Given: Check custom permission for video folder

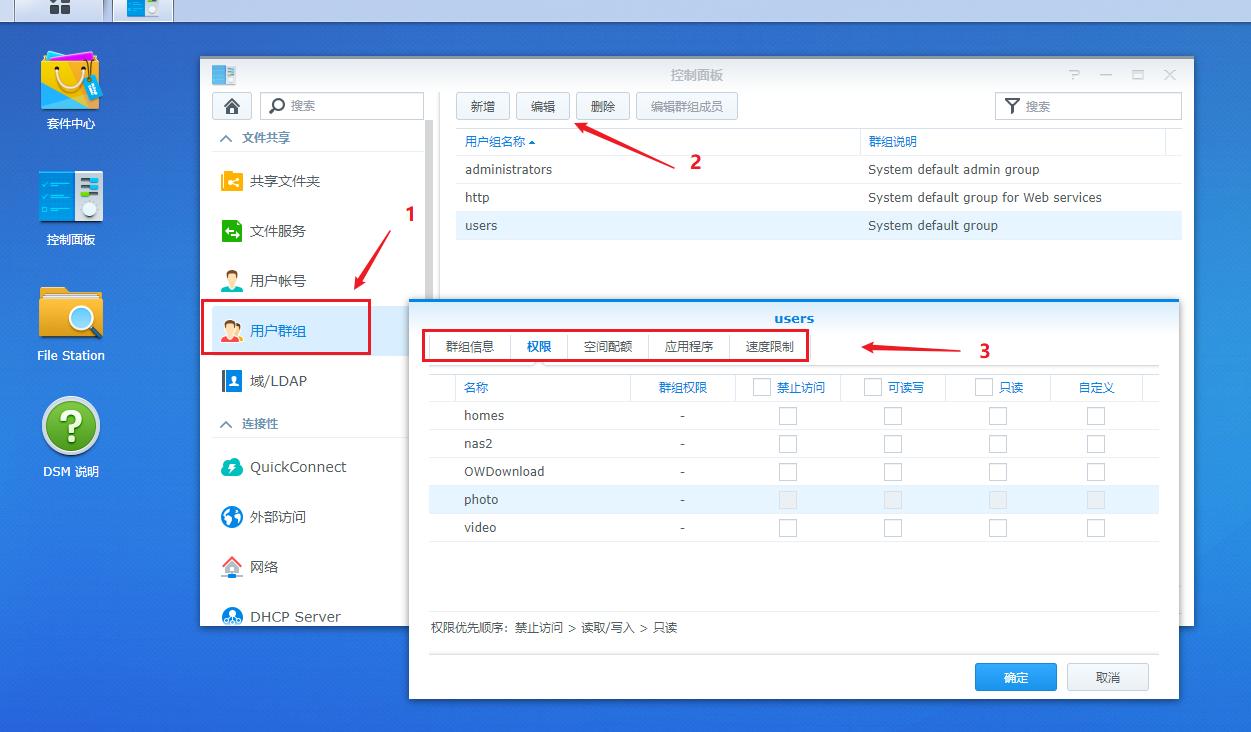Looking at the screenshot, I should 1096,528.
